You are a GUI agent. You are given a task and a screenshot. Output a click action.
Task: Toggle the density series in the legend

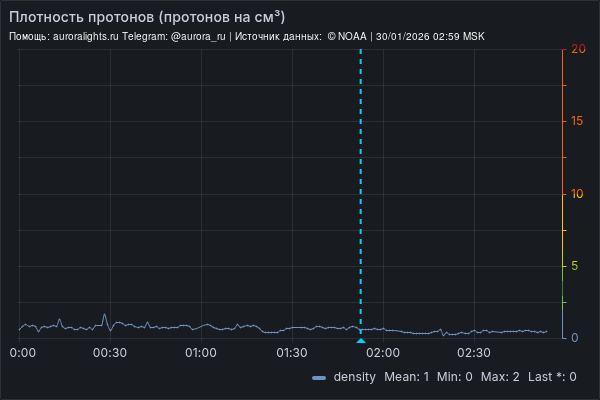point(354,378)
